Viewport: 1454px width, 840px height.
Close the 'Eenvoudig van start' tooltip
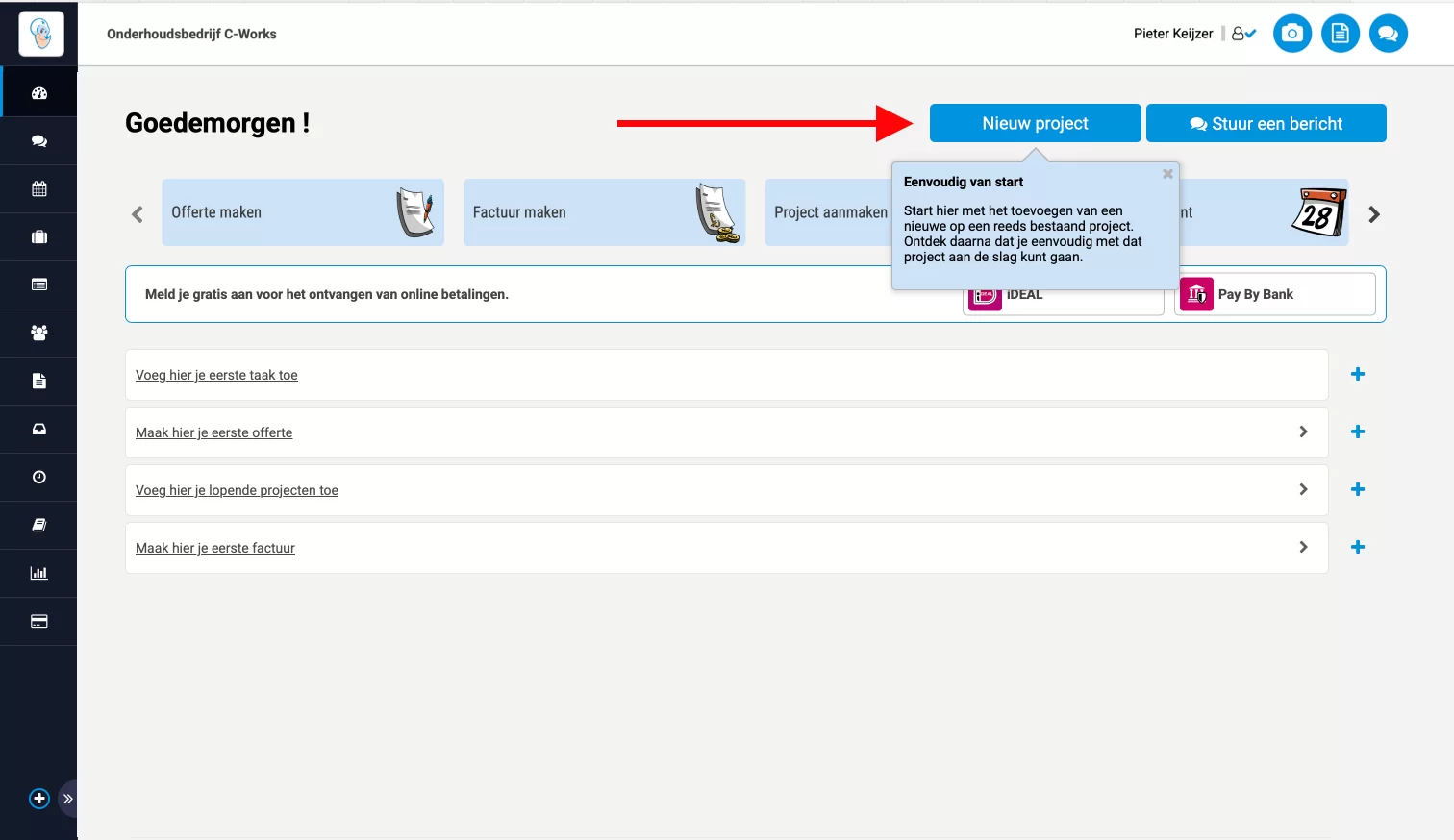click(1167, 174)
